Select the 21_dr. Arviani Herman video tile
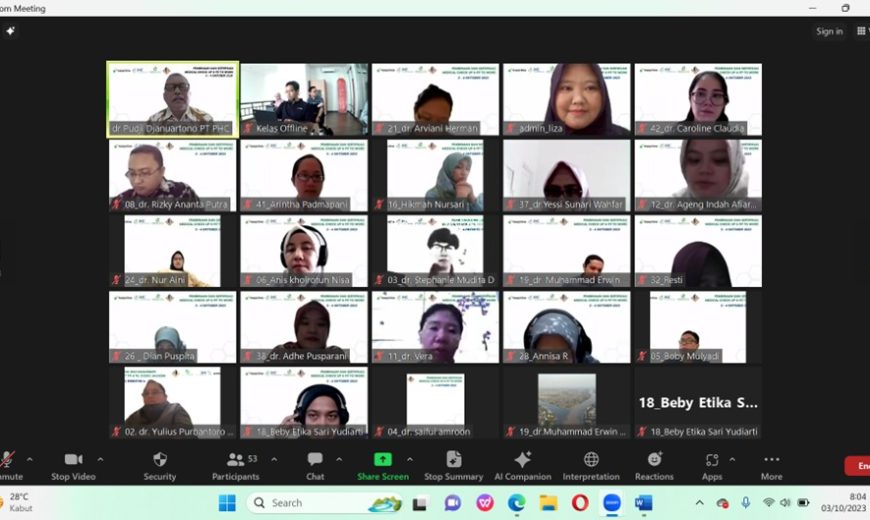Screen dimensions: 870x520 [435, 99]
